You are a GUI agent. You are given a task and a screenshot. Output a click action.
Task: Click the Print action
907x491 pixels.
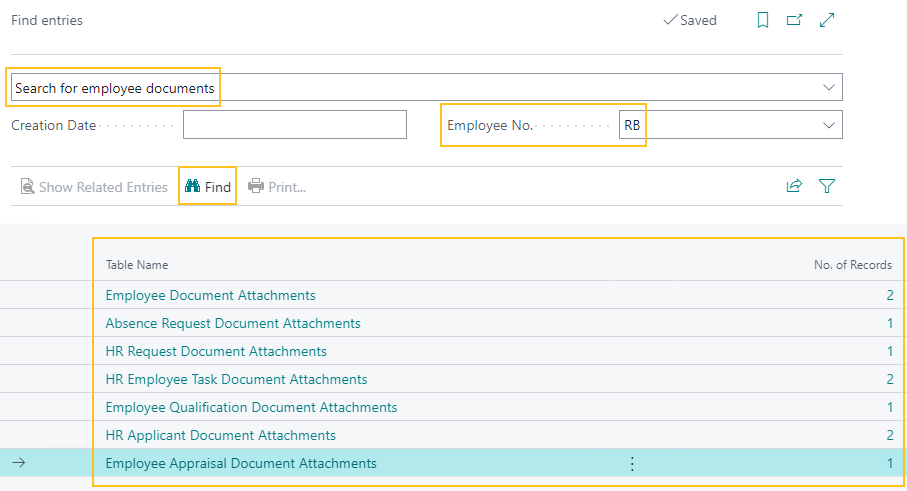pos(277,187)
